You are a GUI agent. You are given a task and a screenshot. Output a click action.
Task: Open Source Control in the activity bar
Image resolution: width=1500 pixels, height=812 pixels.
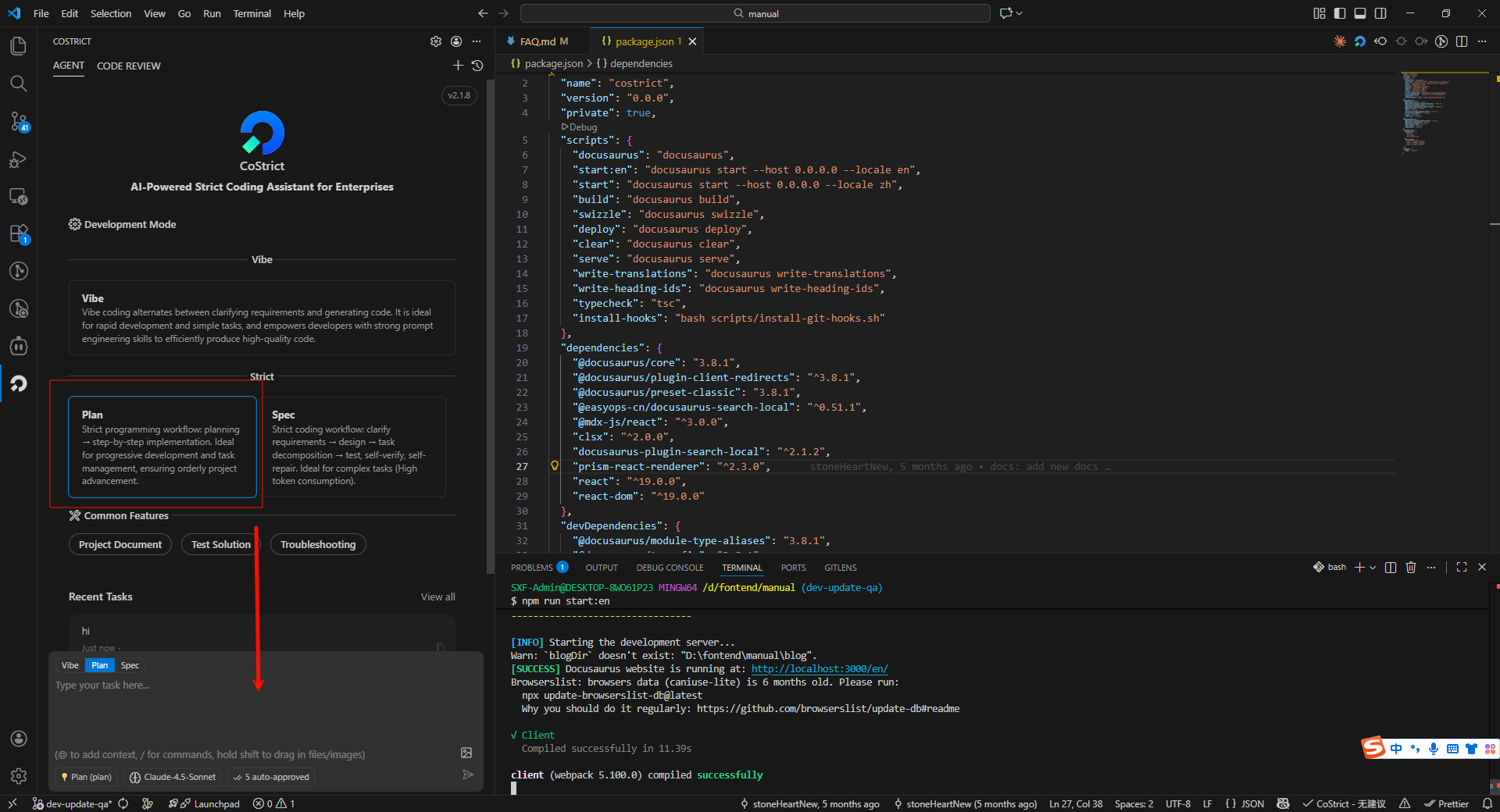[19, 121]
